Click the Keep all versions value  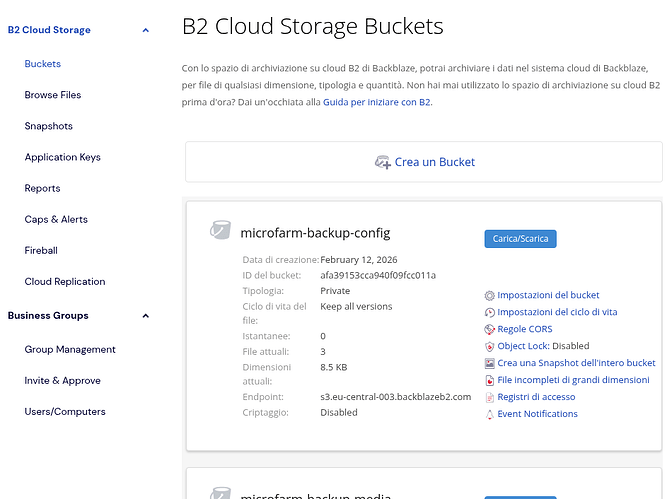click(x=356, y=306)
